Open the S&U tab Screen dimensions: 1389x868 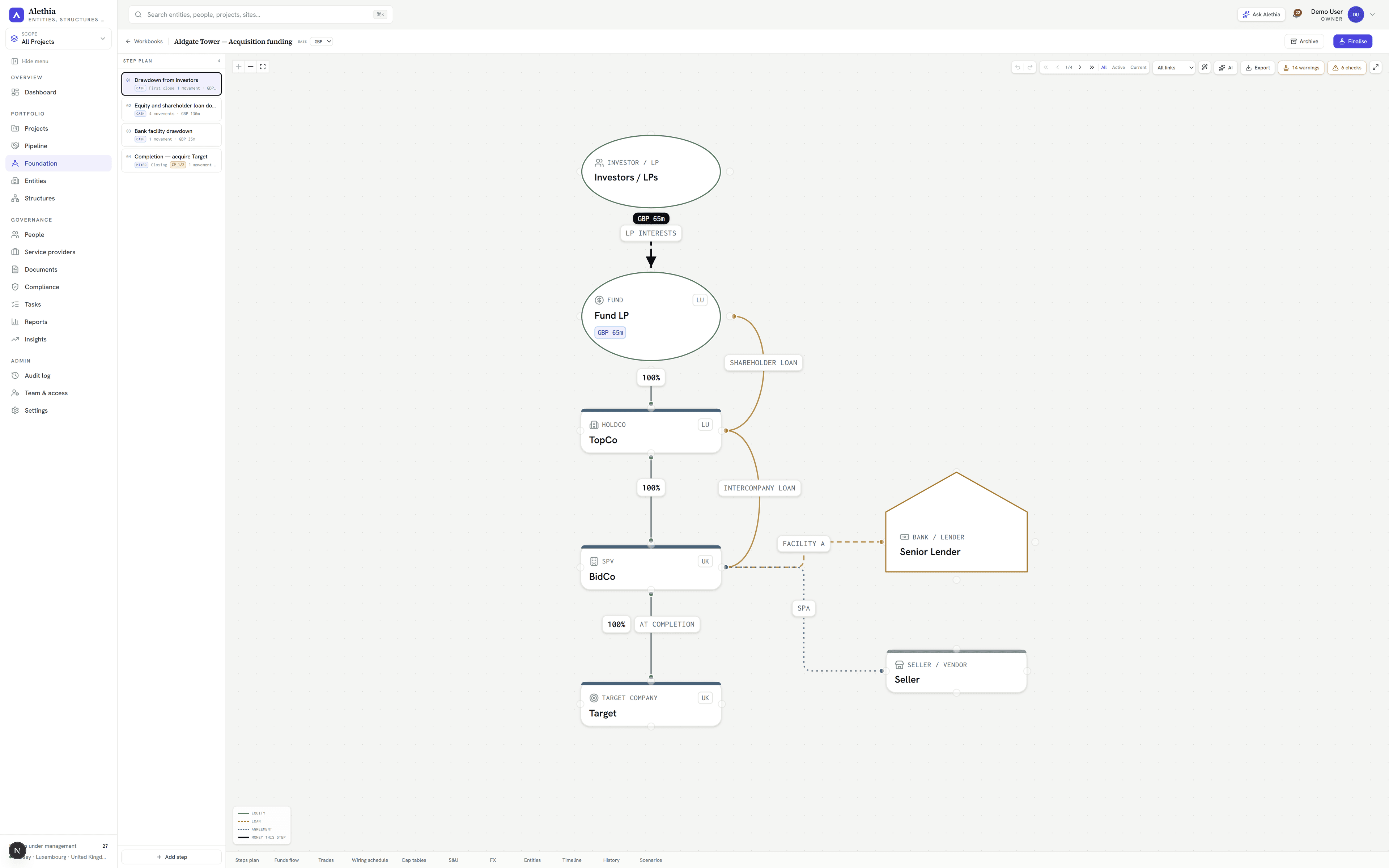(454, 860)
